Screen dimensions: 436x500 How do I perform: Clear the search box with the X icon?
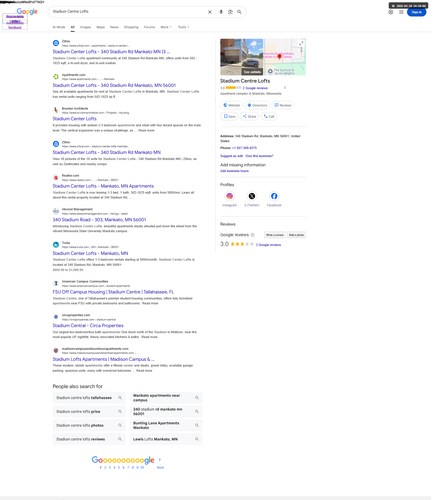tap(210, 12)
